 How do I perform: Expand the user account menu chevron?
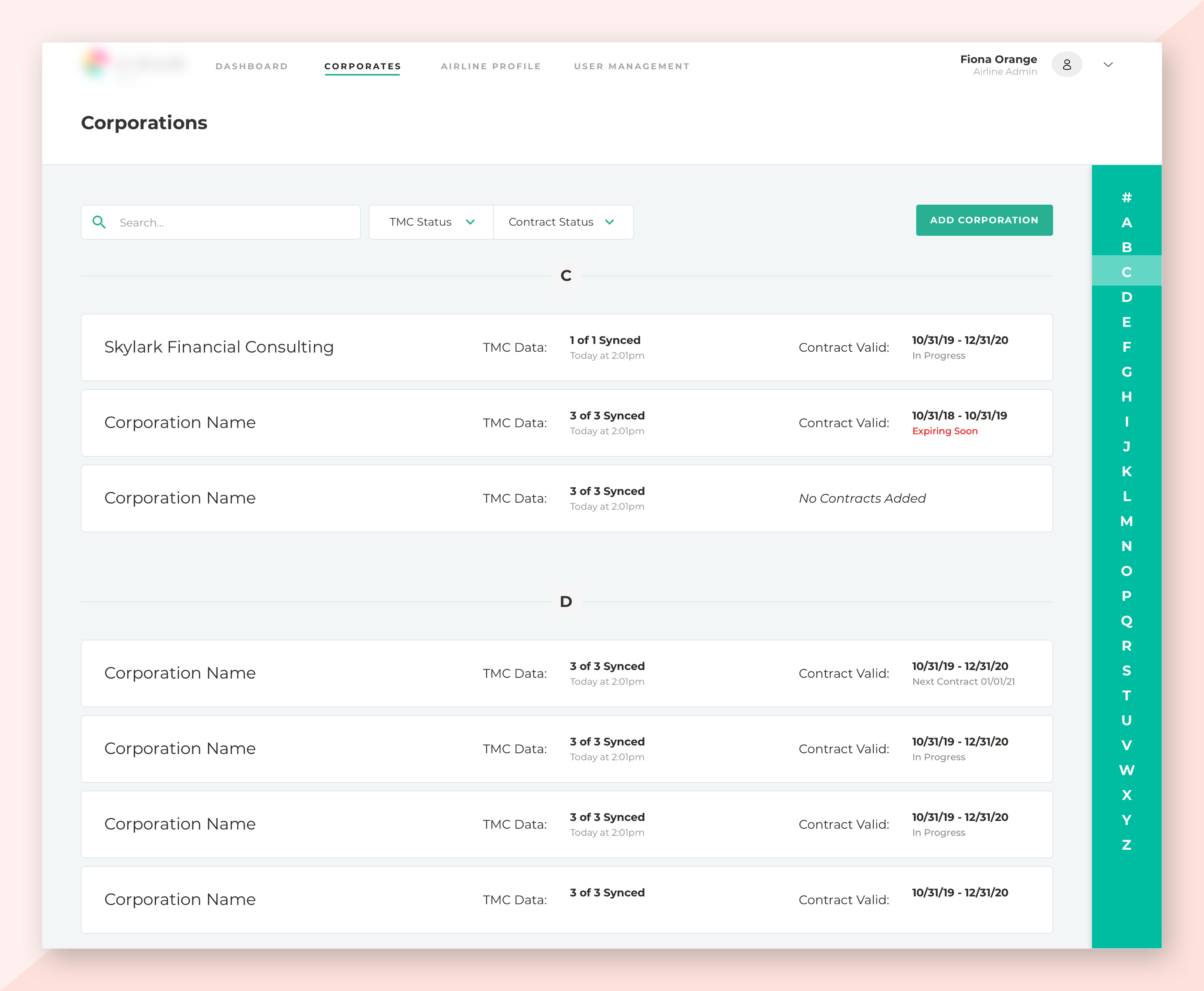[1107, 65]
